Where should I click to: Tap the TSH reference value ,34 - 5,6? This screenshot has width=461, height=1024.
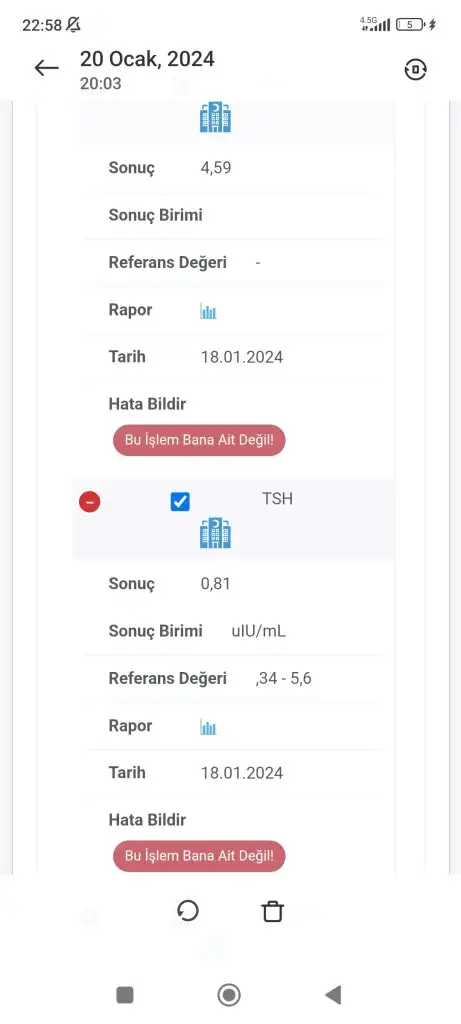coord(283,679)
